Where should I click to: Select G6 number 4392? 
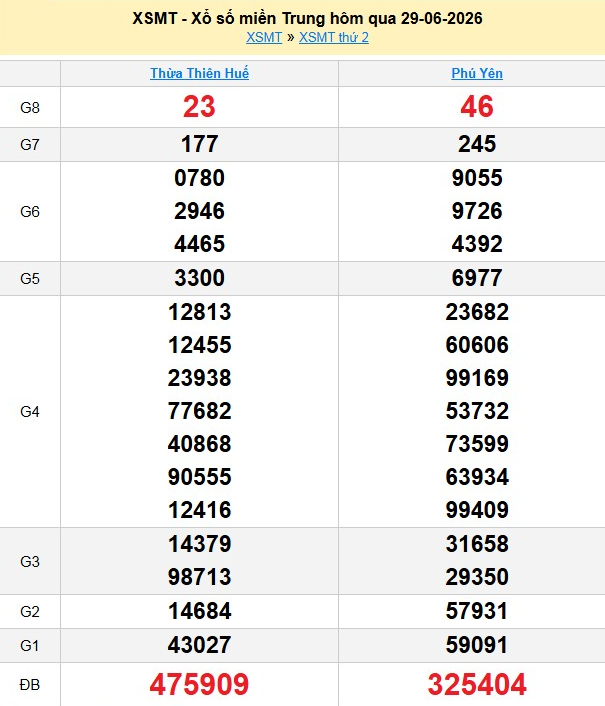pyautogui.click(x=477, y=244)
